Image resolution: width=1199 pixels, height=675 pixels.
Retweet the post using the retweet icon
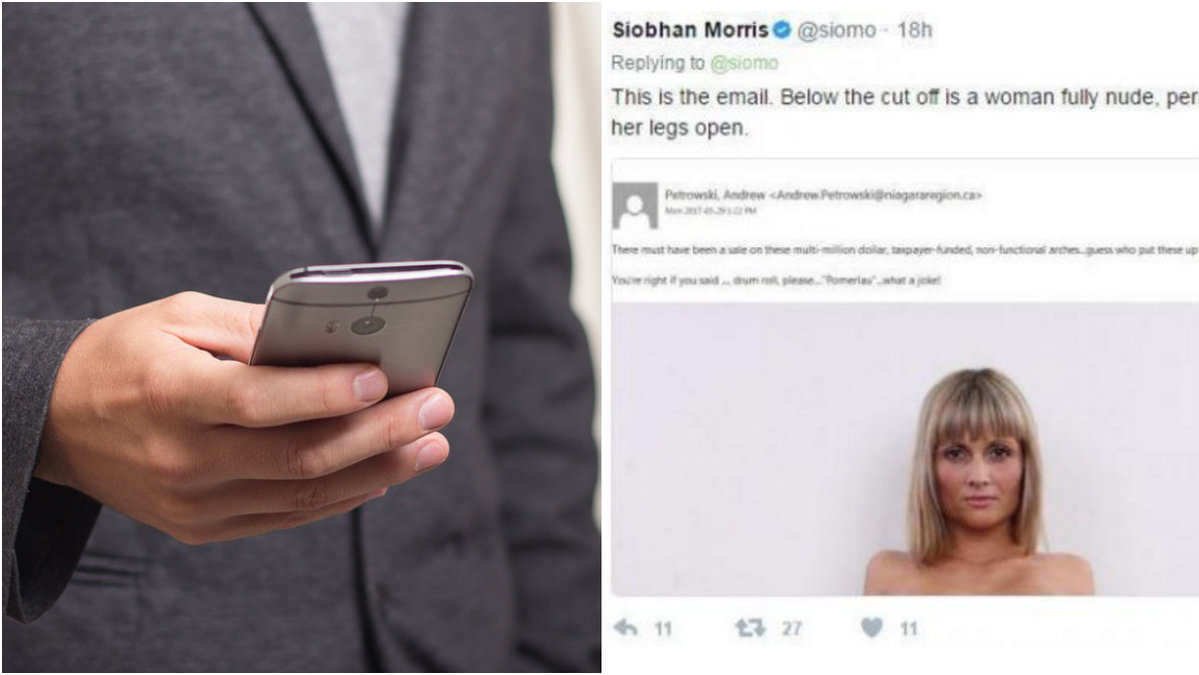(749, 628)
